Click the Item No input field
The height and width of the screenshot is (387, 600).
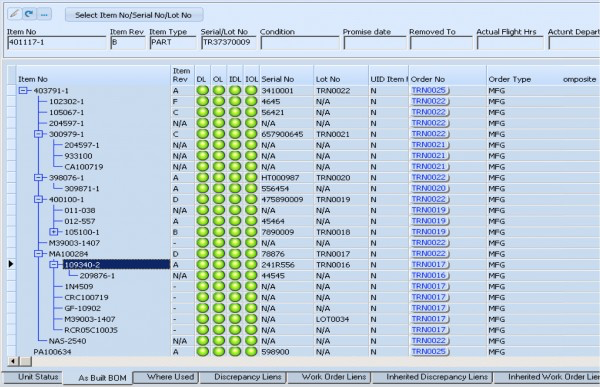pos(57,42)
